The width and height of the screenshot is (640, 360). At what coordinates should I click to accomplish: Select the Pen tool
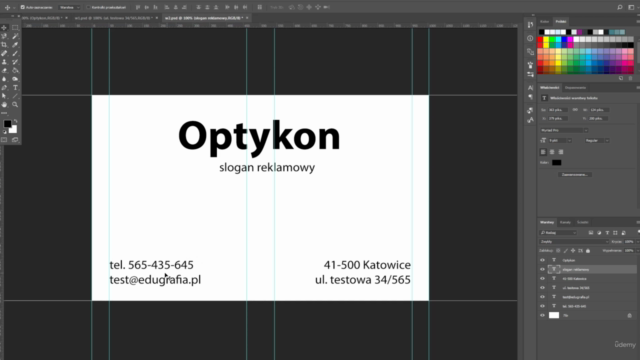pyautogui.click(x=4, y=88)
